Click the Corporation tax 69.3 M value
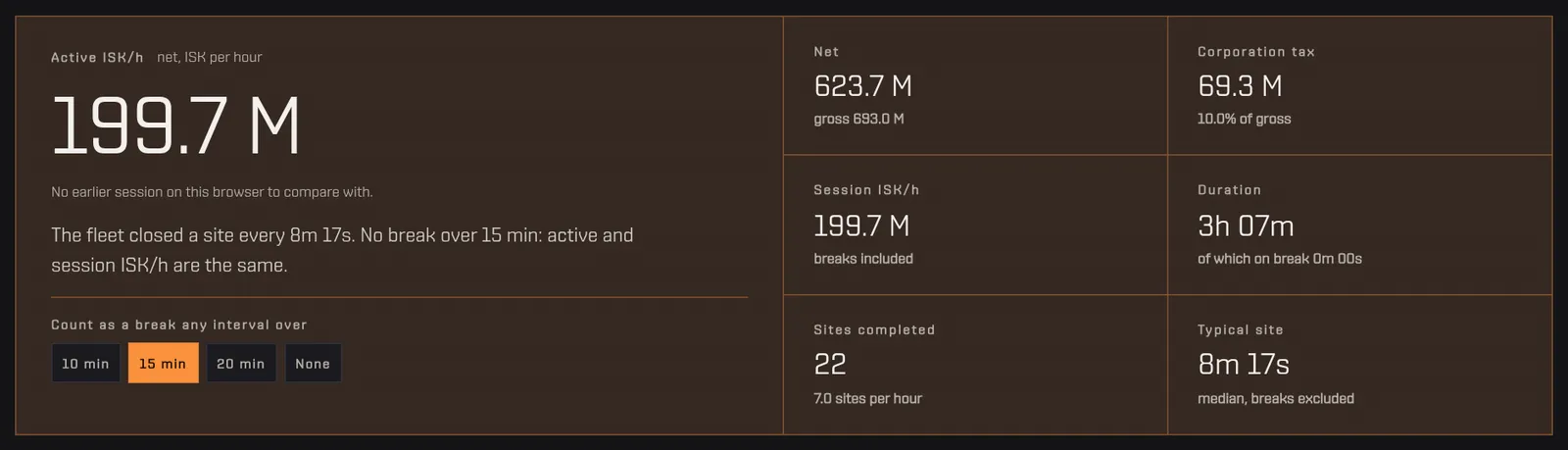Image resolution: width=1568 pixels, height=450 pixels. point(1240,86)
